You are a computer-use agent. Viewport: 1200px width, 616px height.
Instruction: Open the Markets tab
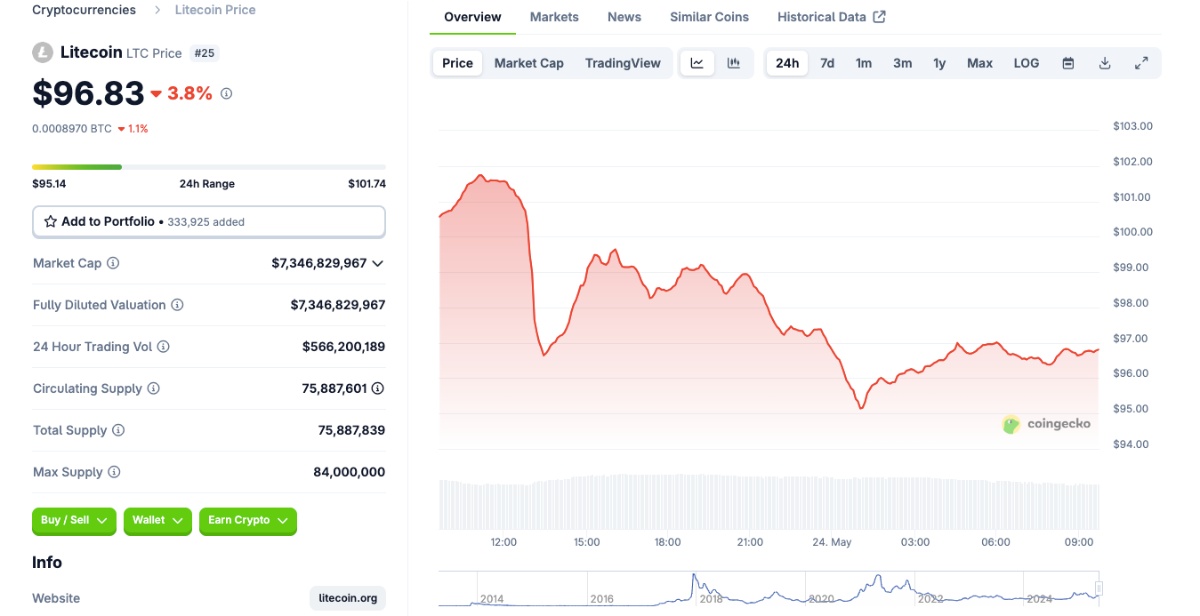click(554, 17)
